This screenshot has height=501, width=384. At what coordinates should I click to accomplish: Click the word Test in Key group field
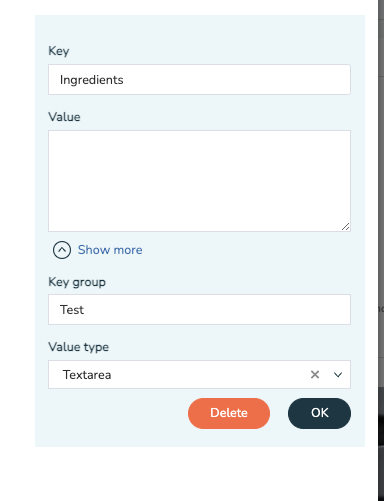pyautogui.click(x=72, y=310)
